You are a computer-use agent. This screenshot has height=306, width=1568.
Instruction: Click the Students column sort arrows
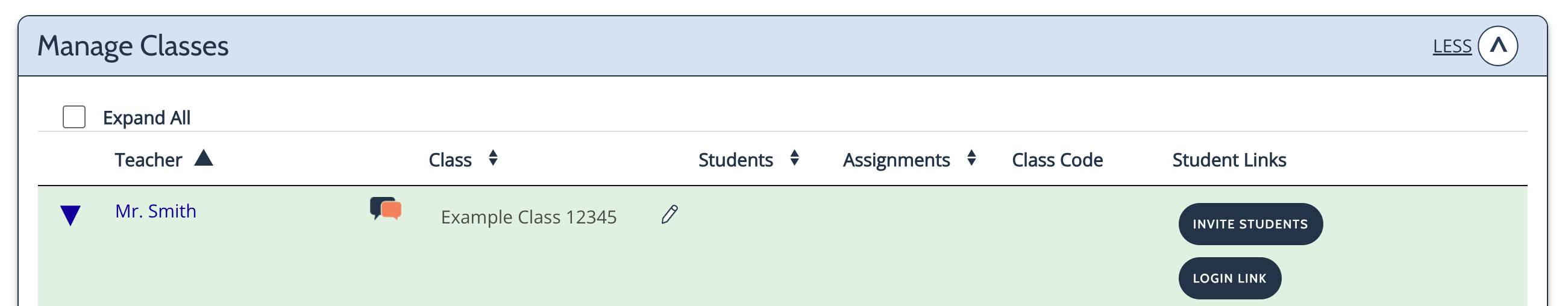(794, 158)
